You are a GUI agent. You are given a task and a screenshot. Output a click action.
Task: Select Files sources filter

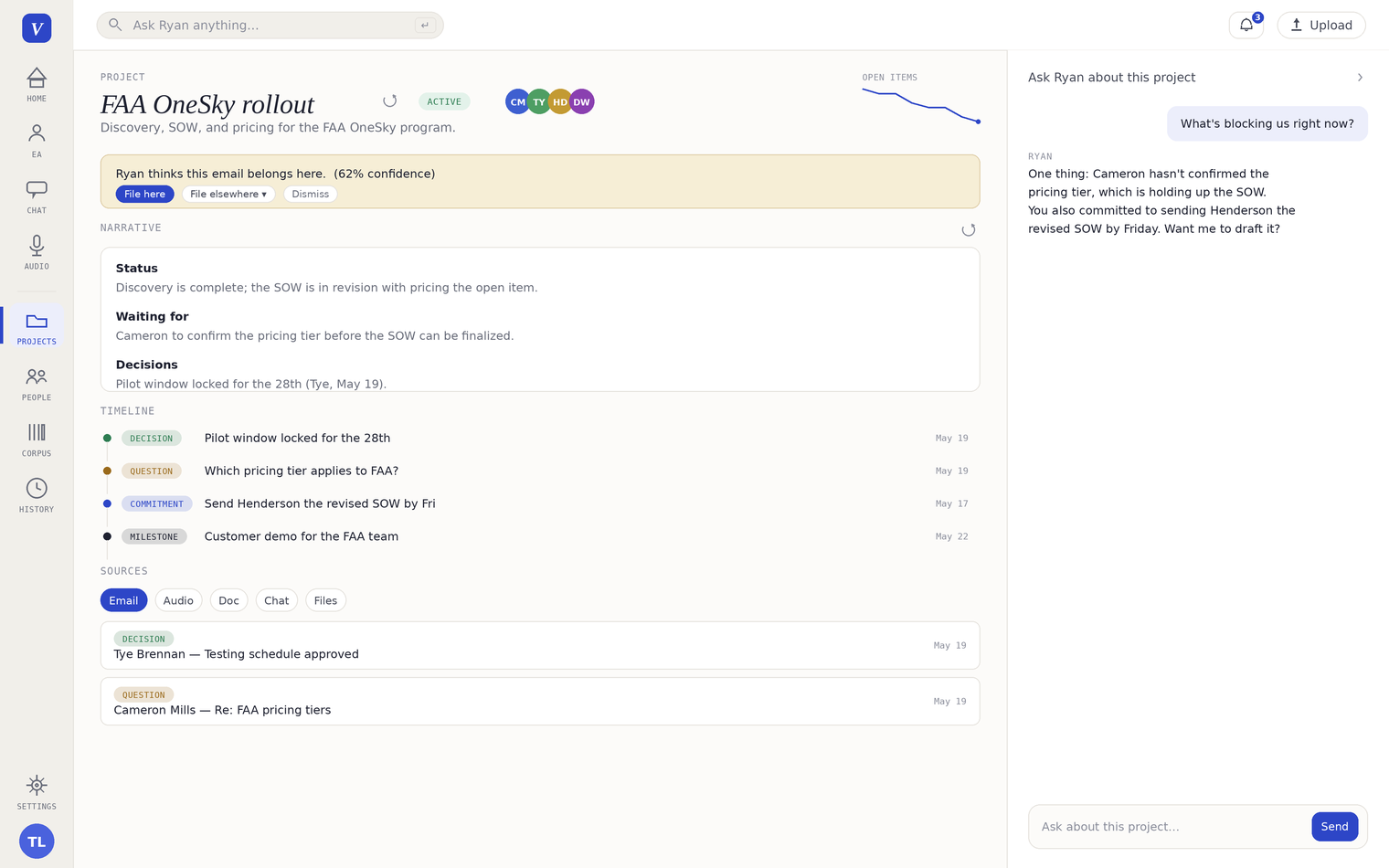pos(325,600)
